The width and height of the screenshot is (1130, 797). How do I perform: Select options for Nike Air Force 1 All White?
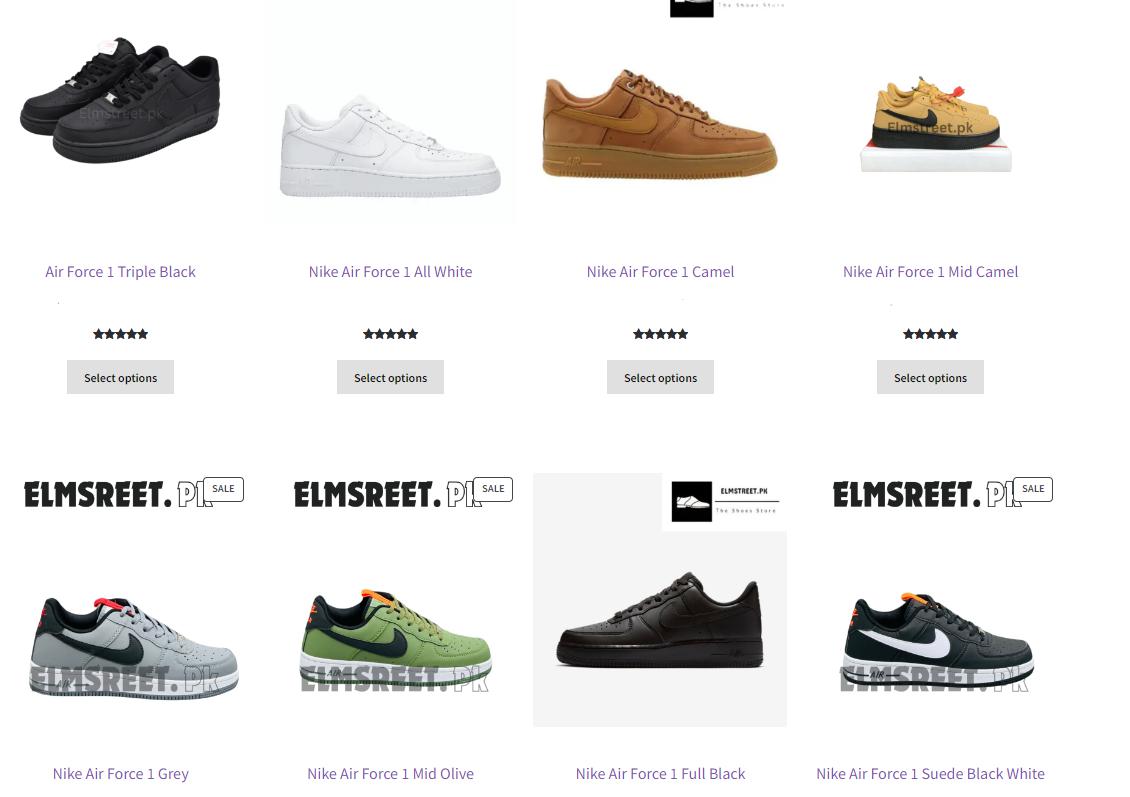pos(391,378)
